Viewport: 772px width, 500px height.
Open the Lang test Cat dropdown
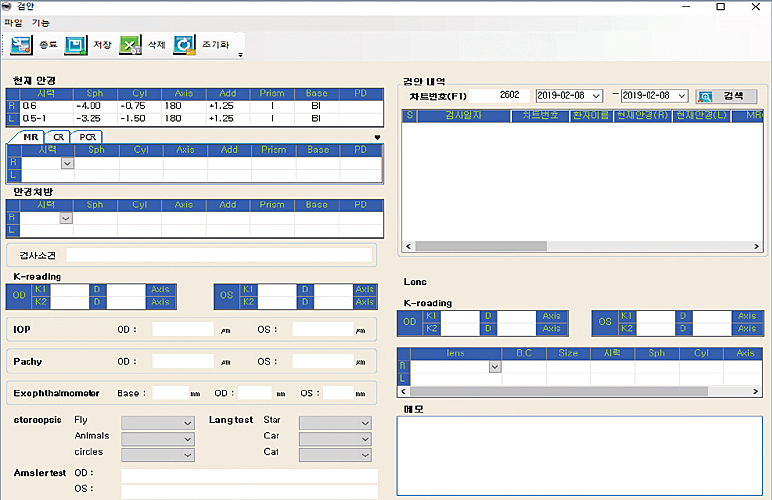[335, 455]
